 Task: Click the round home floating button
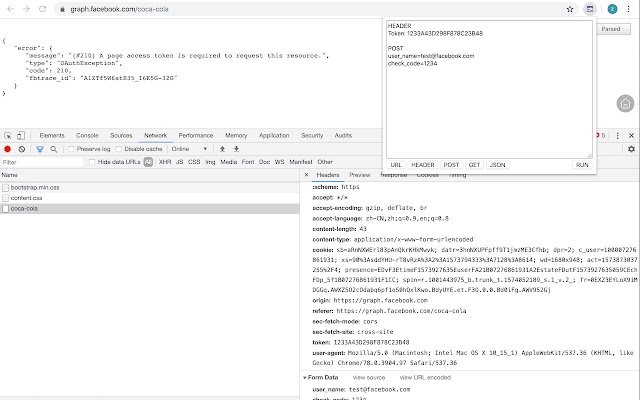(625, 104)
